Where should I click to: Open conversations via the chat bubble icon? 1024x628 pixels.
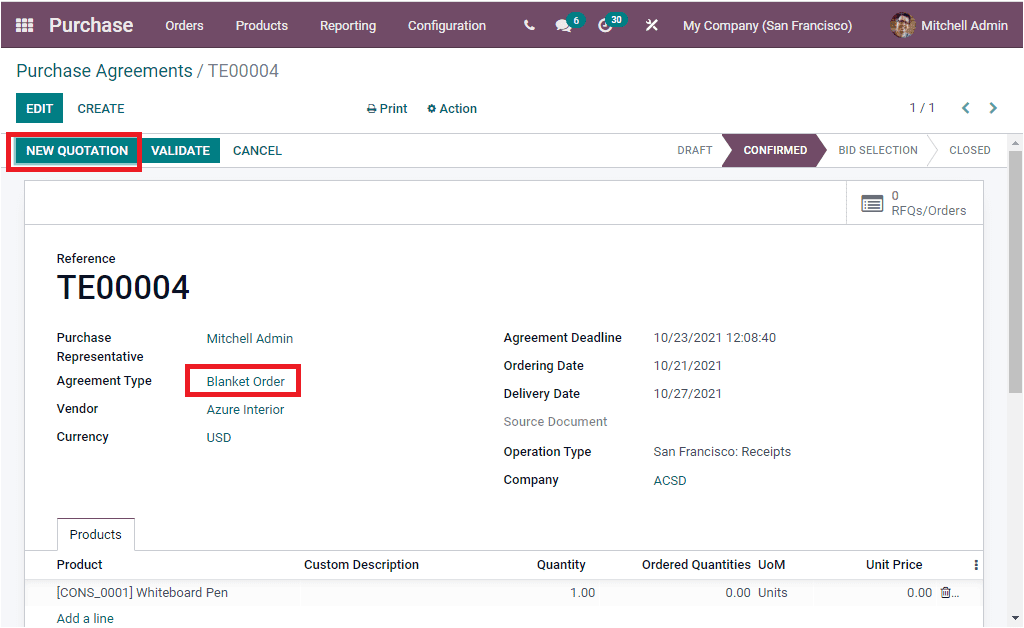pos(564,25)
